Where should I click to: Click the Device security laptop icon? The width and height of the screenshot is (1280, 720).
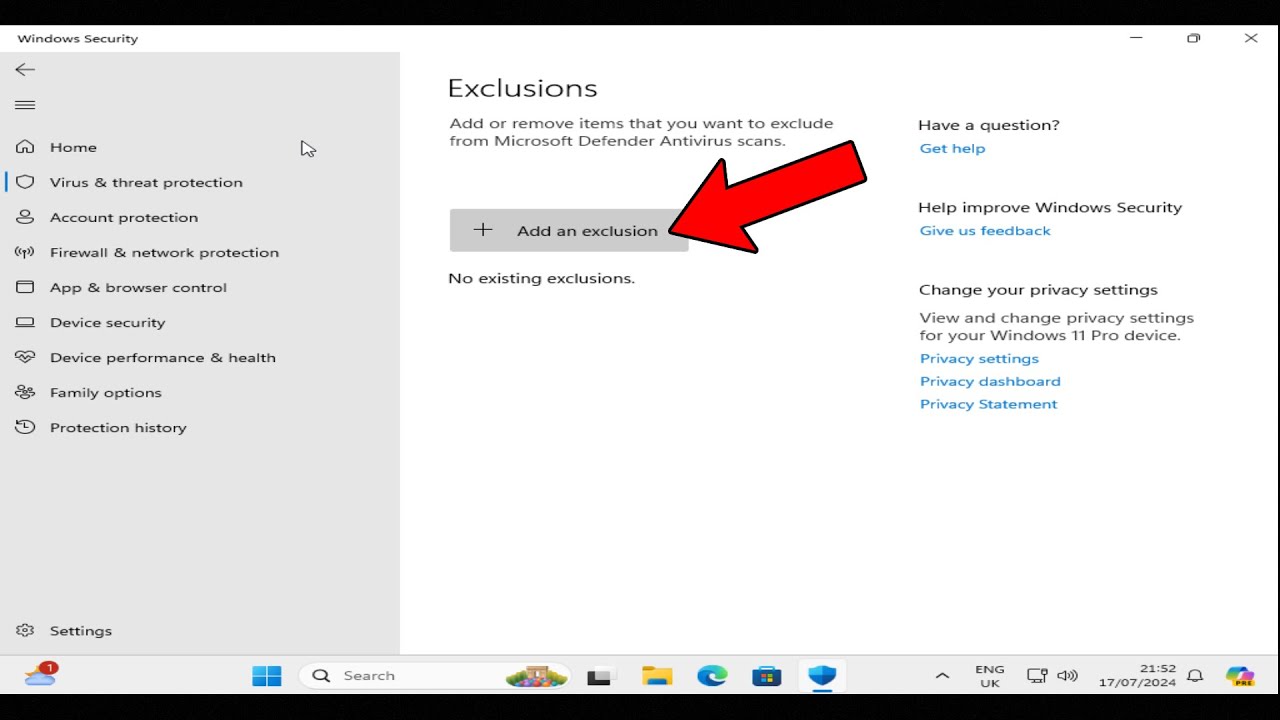click(25, 322)
